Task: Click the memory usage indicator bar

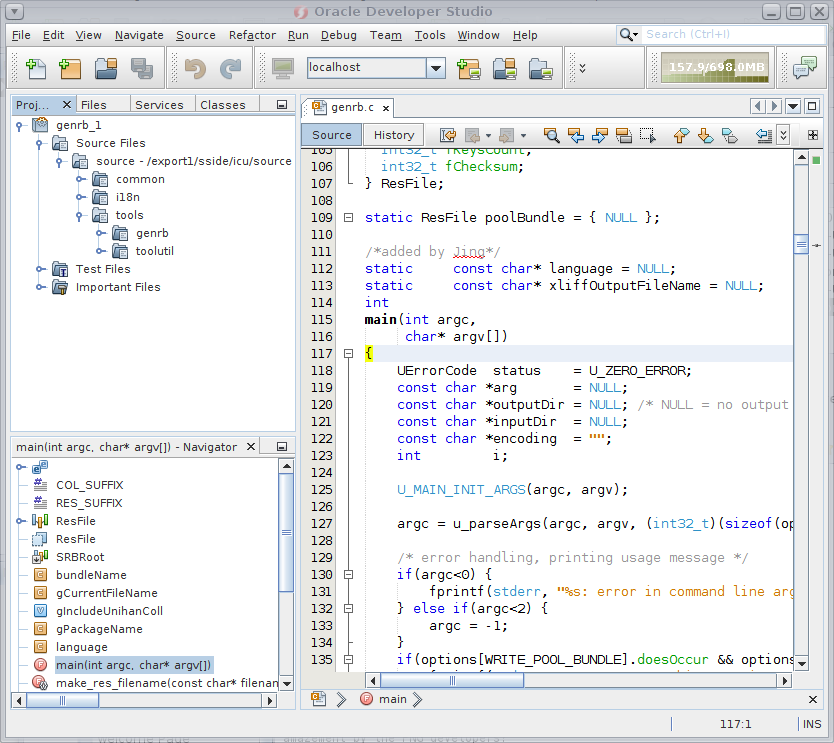Action: coord(716,68)
